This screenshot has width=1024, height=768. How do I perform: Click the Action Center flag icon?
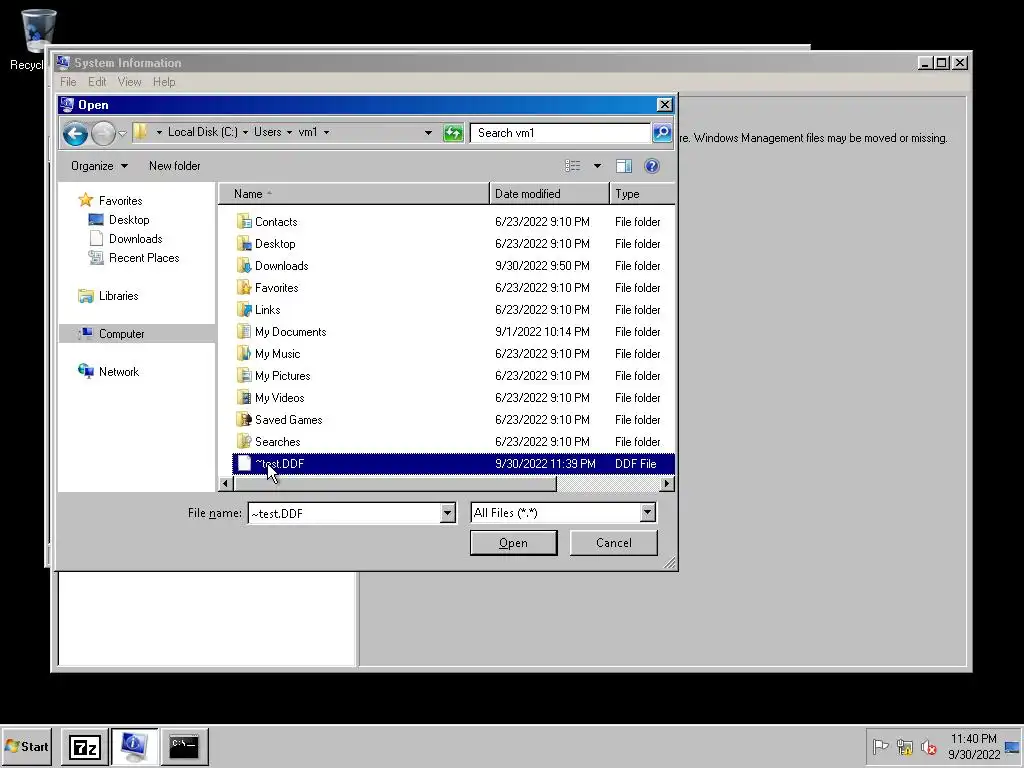pos(880,746)
